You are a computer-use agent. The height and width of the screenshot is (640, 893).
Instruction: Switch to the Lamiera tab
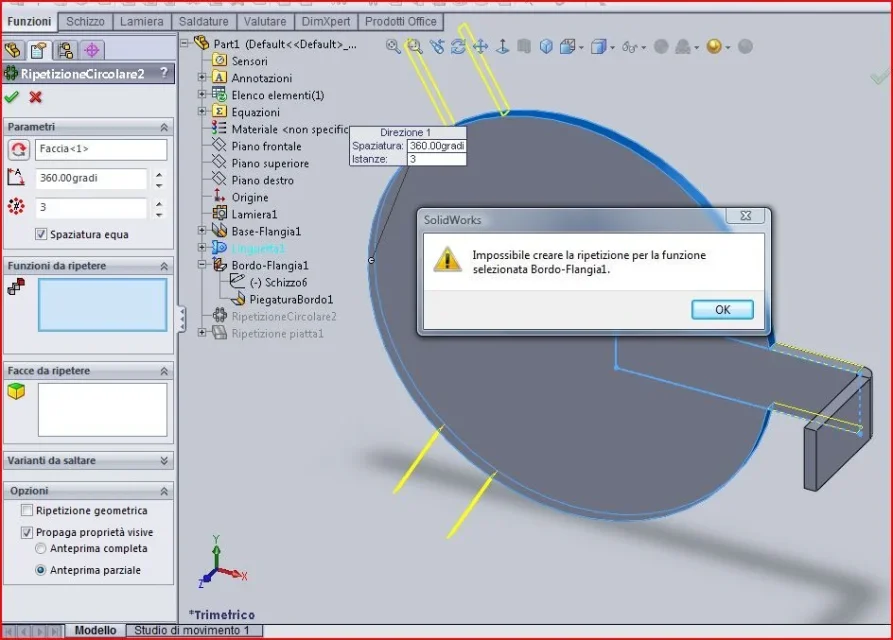[x=141, y=22]
